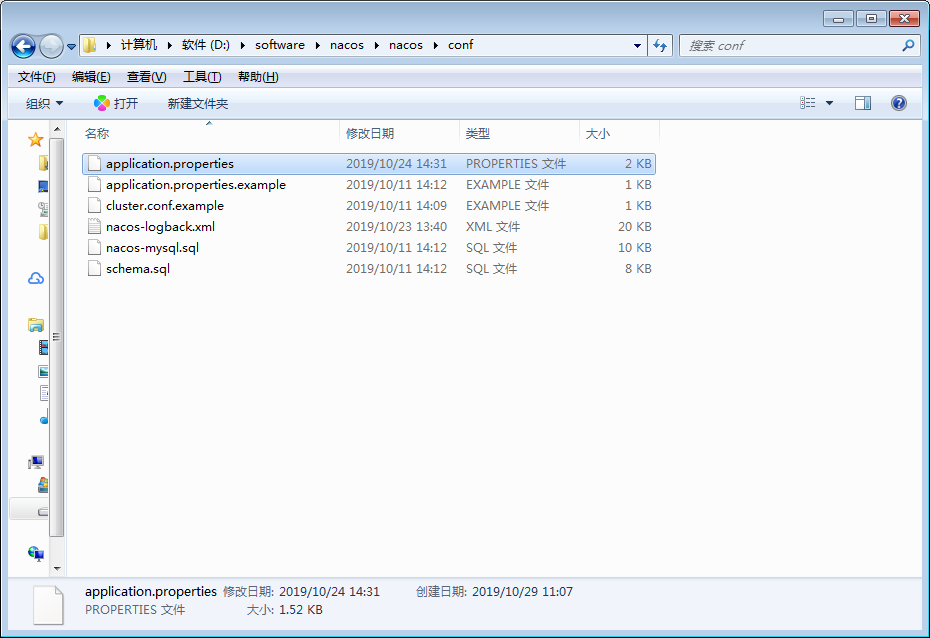Click the selected drive icon in sidebar

[x=43, y=511]
